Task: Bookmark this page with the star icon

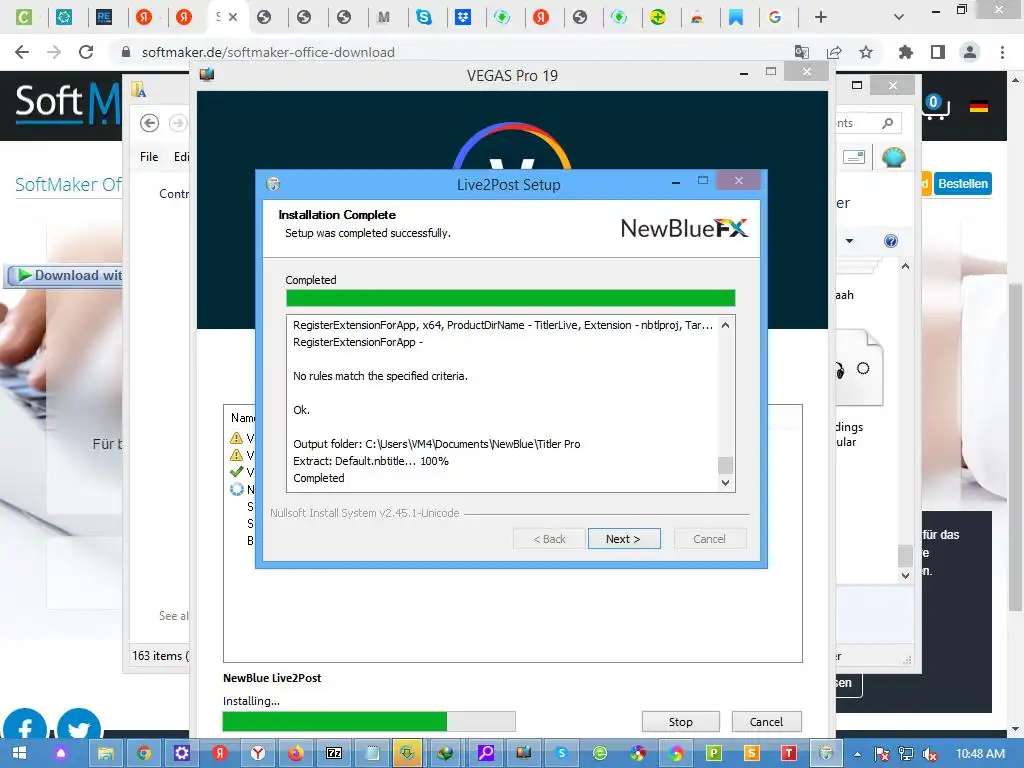Action: pos(866,52)
